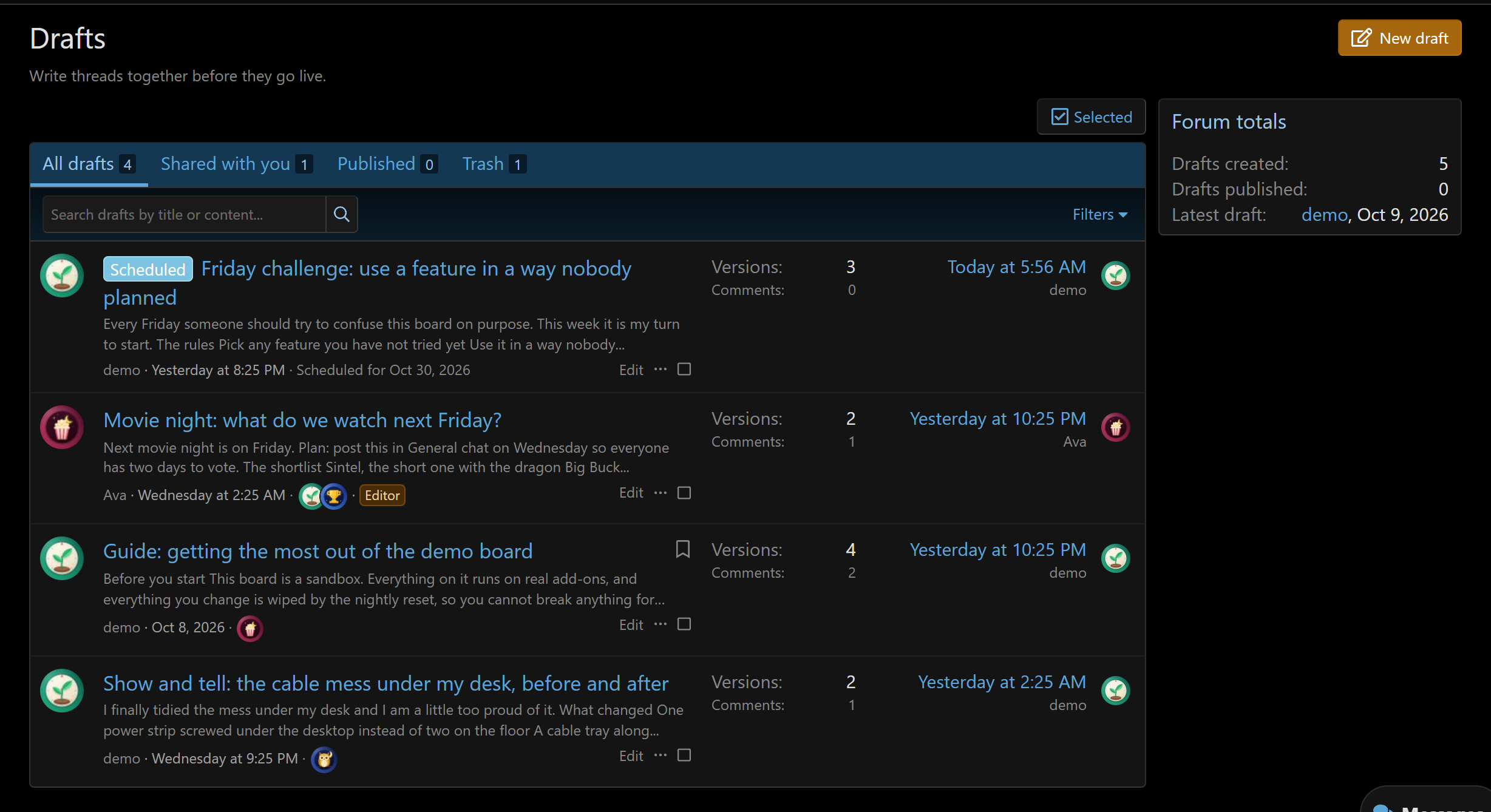The image size is (1491, 812).
Task: Click popcorn collaborator avatar on Guide draft
Action: click(x=250, y=629)
